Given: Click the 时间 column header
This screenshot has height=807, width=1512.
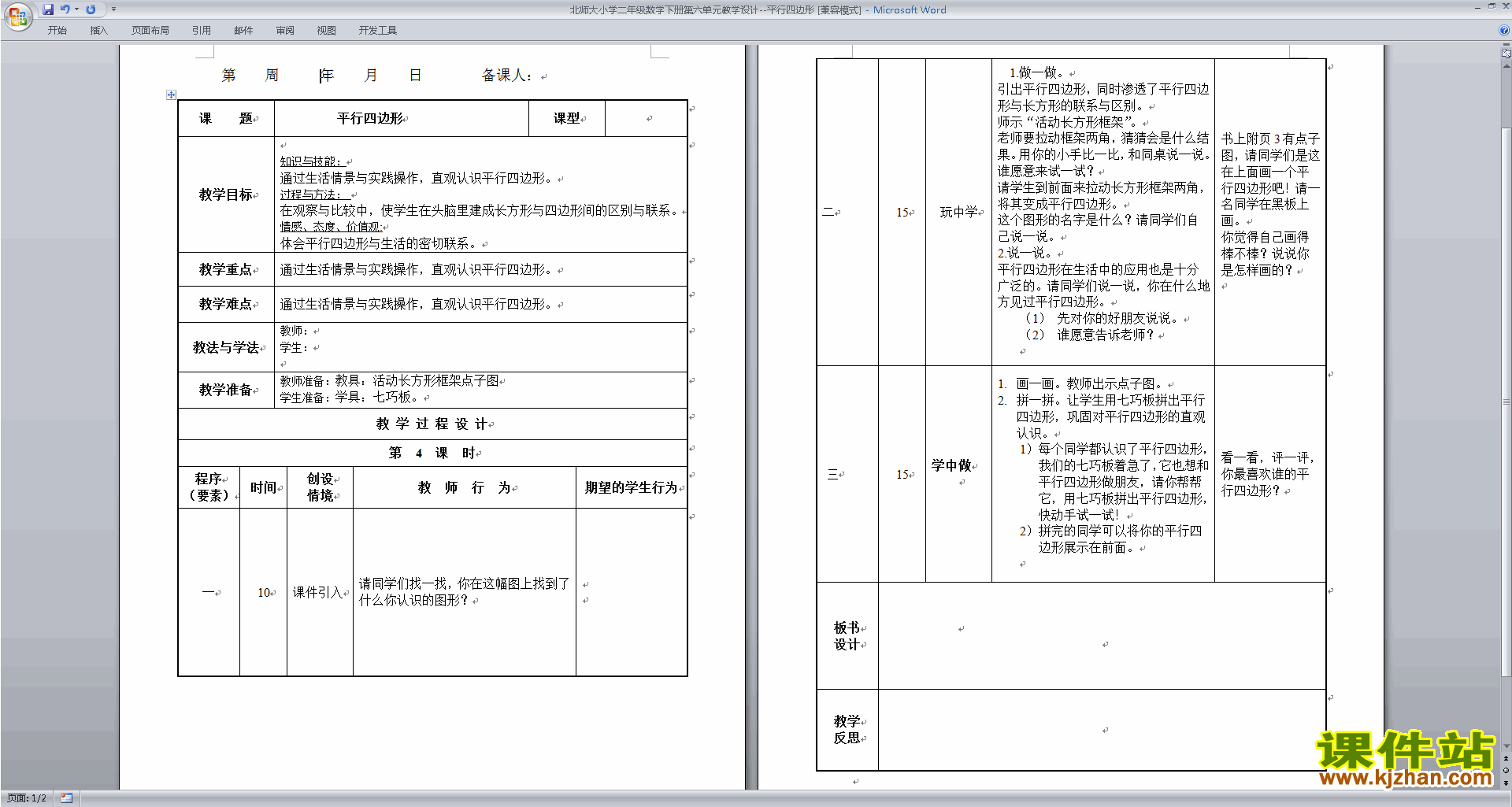Looking at the screenshot, I should tap(264, 487).
